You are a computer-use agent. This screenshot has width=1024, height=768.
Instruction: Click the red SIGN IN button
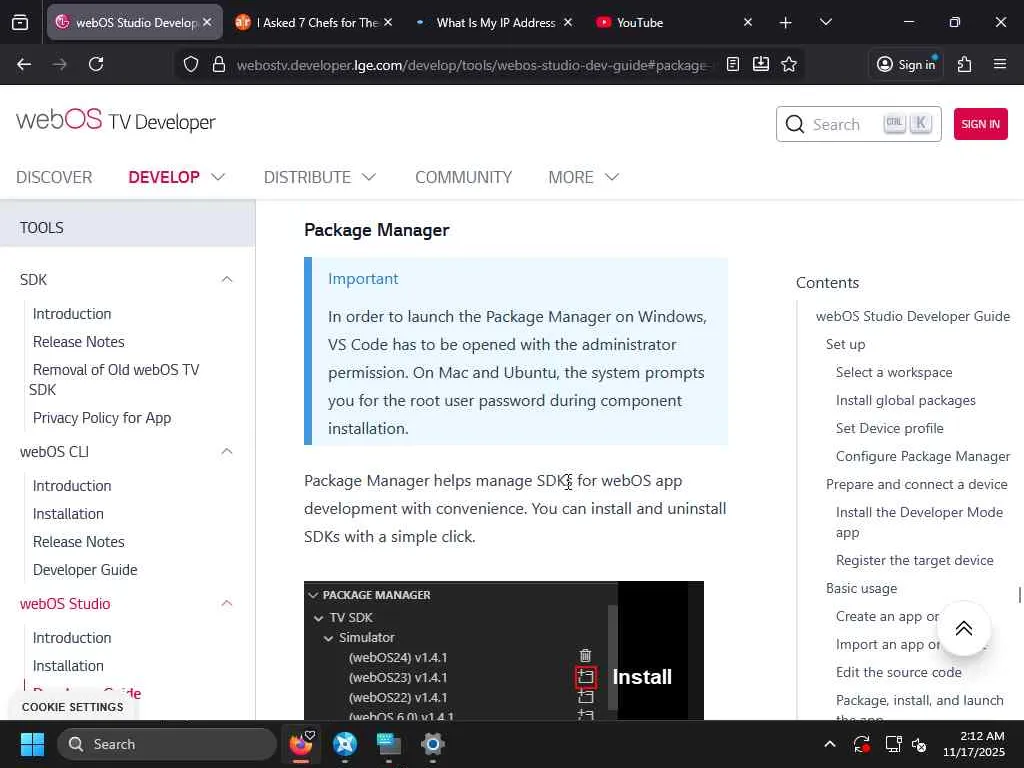click(980, 124)
